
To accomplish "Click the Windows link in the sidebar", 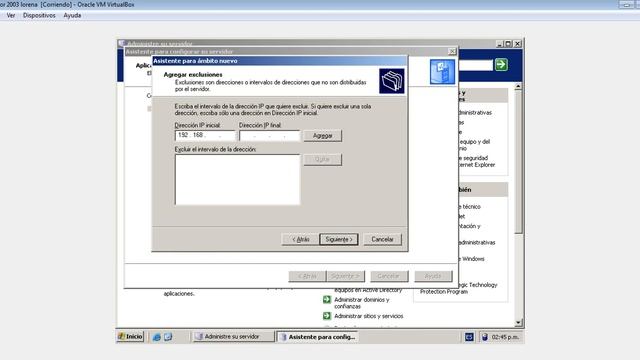I will 473,259.
